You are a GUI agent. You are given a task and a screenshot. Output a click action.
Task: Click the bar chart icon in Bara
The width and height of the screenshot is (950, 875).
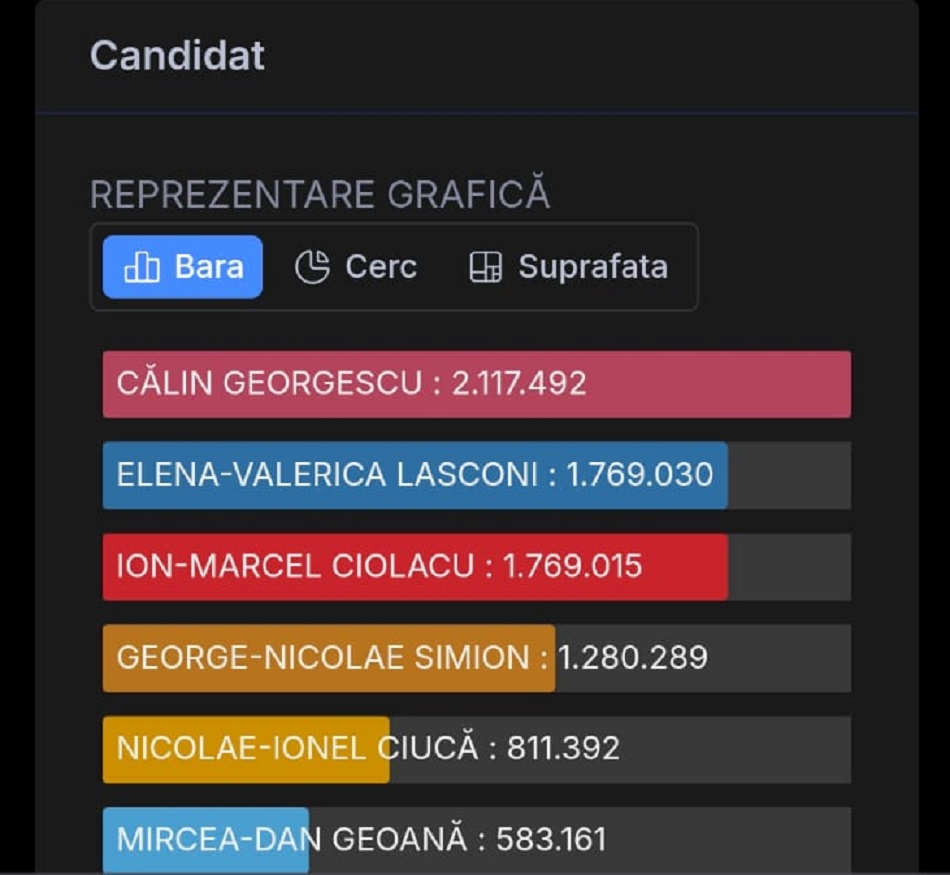tap(141, 267)
